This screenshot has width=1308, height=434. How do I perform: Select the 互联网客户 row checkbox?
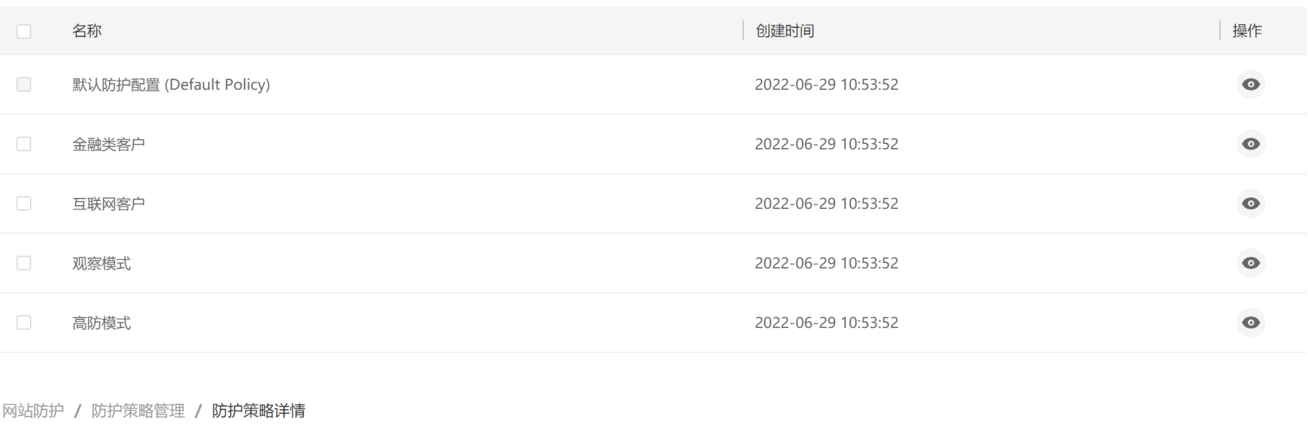point(24,204)
